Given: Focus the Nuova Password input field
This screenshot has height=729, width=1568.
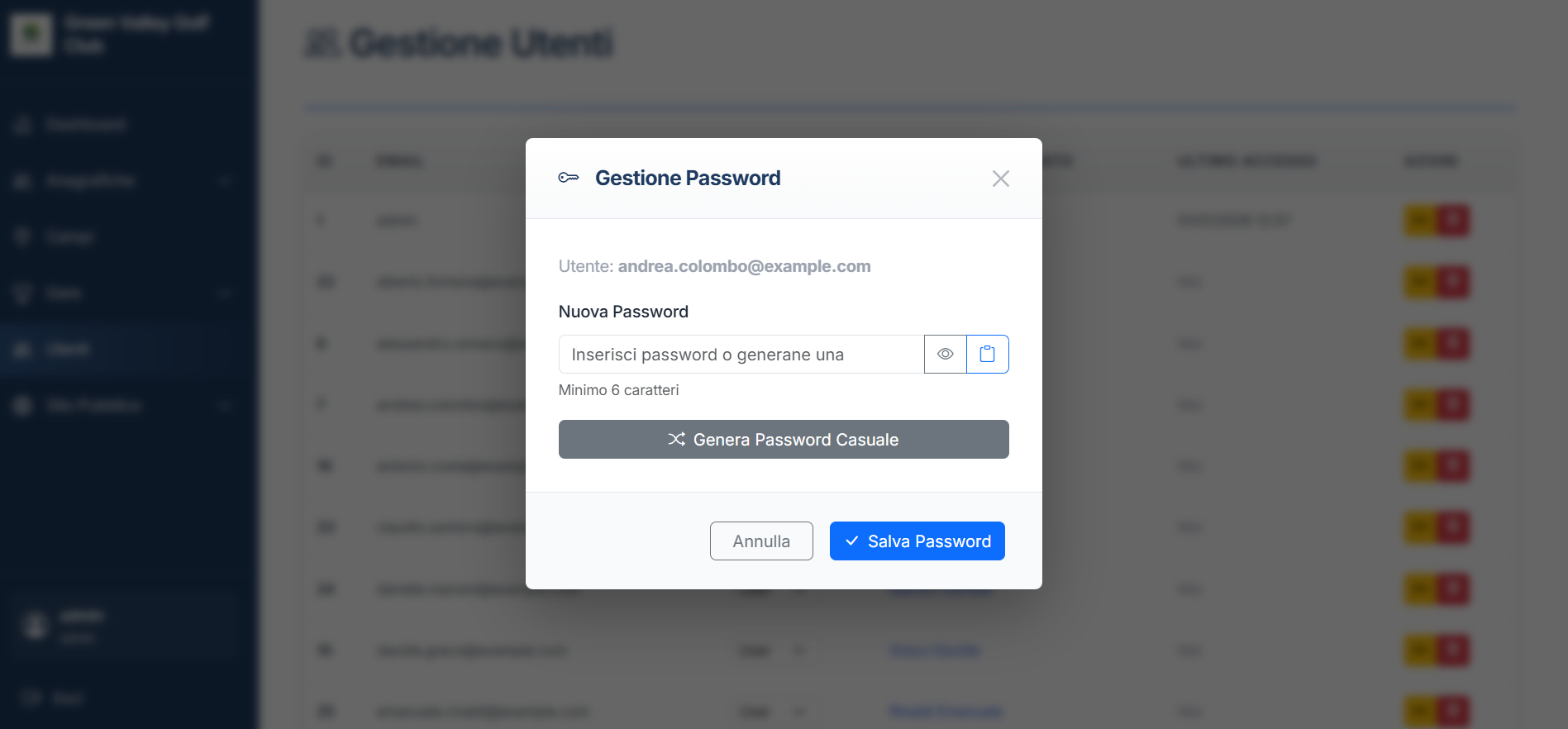Looking at the screenshot, I should pyautogui.click(x=741, y=355).
